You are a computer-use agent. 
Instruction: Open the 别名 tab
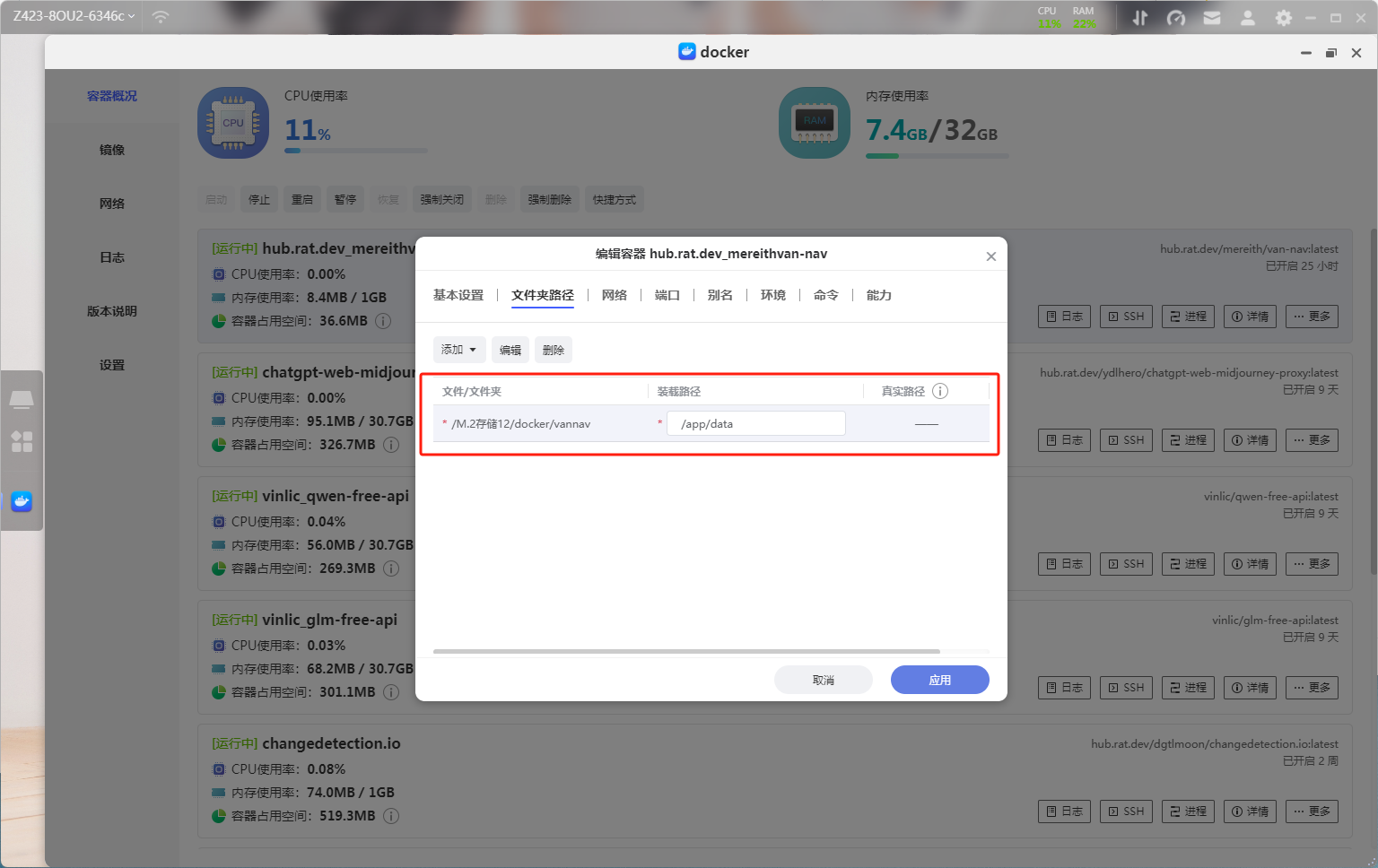pyautogui.click(x=720, y=295)
